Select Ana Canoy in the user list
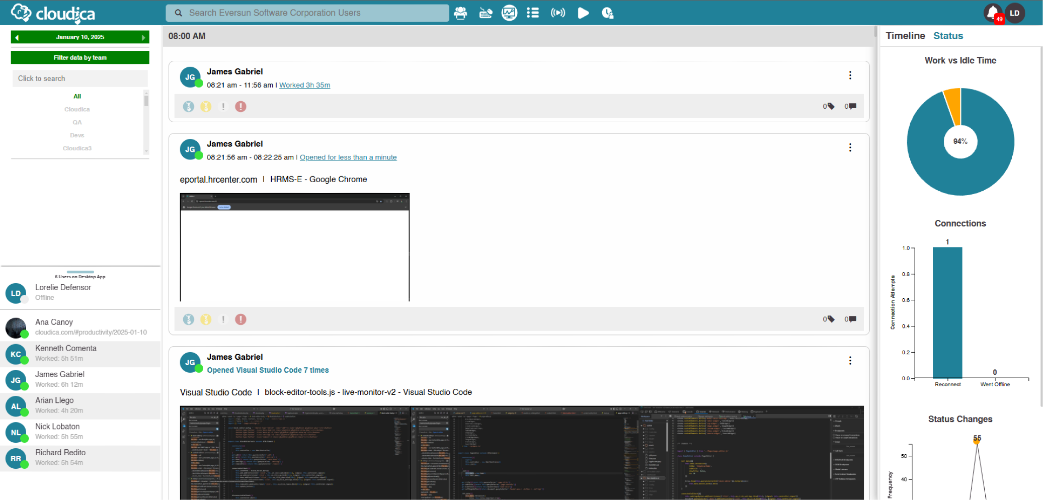 pos(80,327)
